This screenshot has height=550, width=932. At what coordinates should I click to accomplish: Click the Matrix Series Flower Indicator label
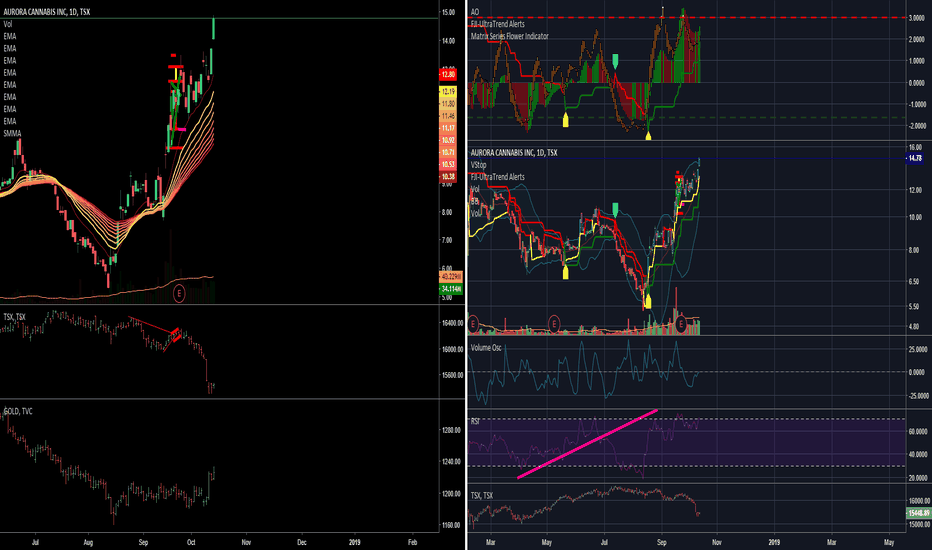(x=510, y=36)
